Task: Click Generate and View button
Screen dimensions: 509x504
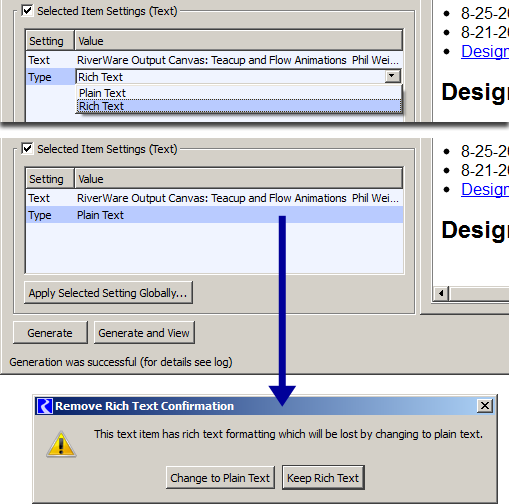Action: [144, 333]
